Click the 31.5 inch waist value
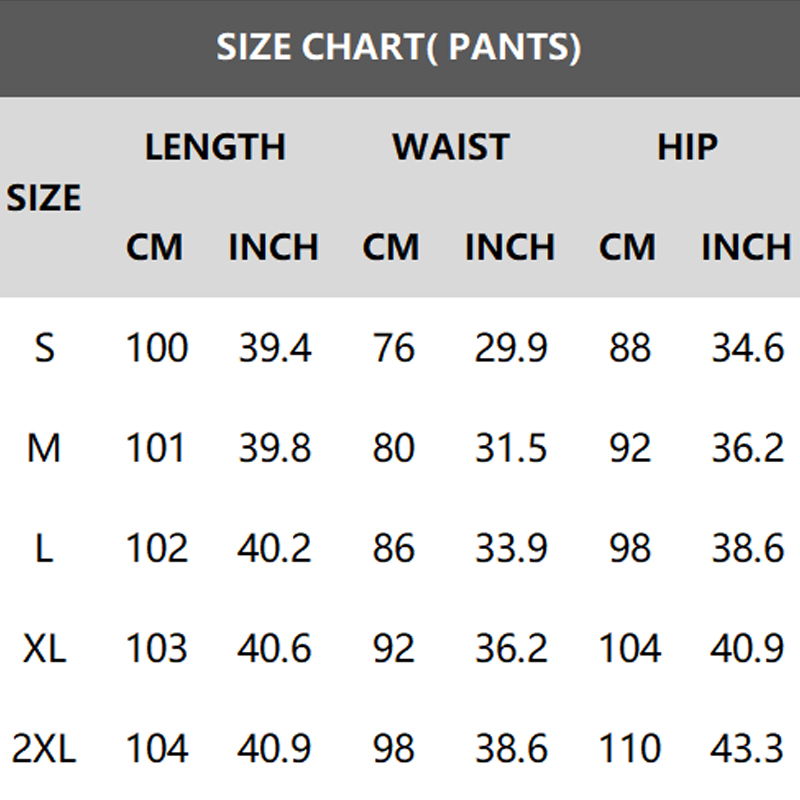This screenshot has width=800, height=800. tap(510, 449)
